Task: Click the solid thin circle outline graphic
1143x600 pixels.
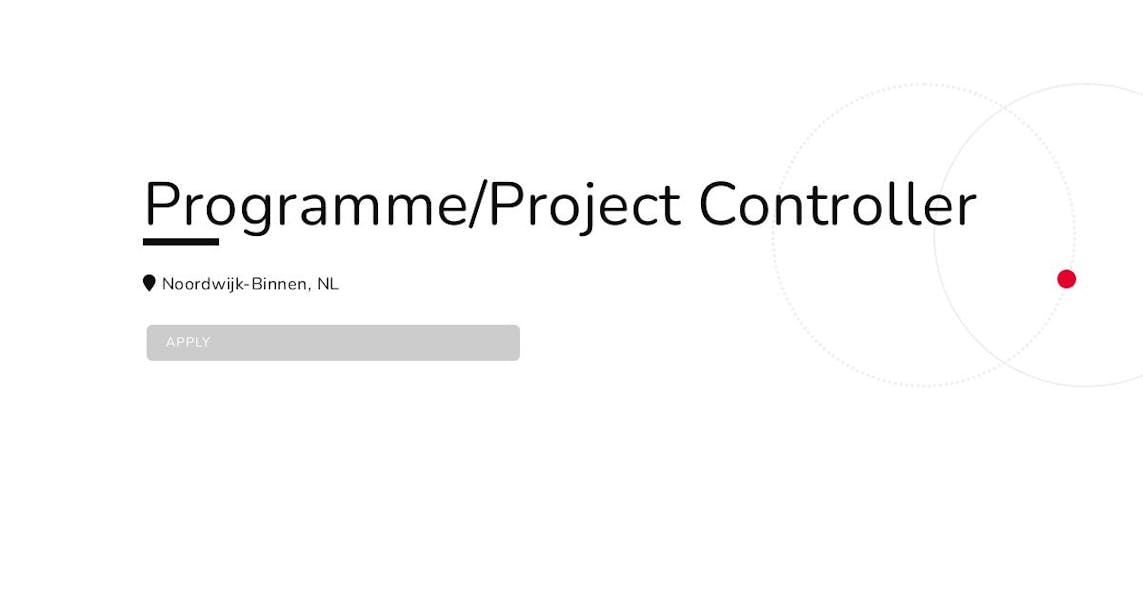Action: (1039, 235)
